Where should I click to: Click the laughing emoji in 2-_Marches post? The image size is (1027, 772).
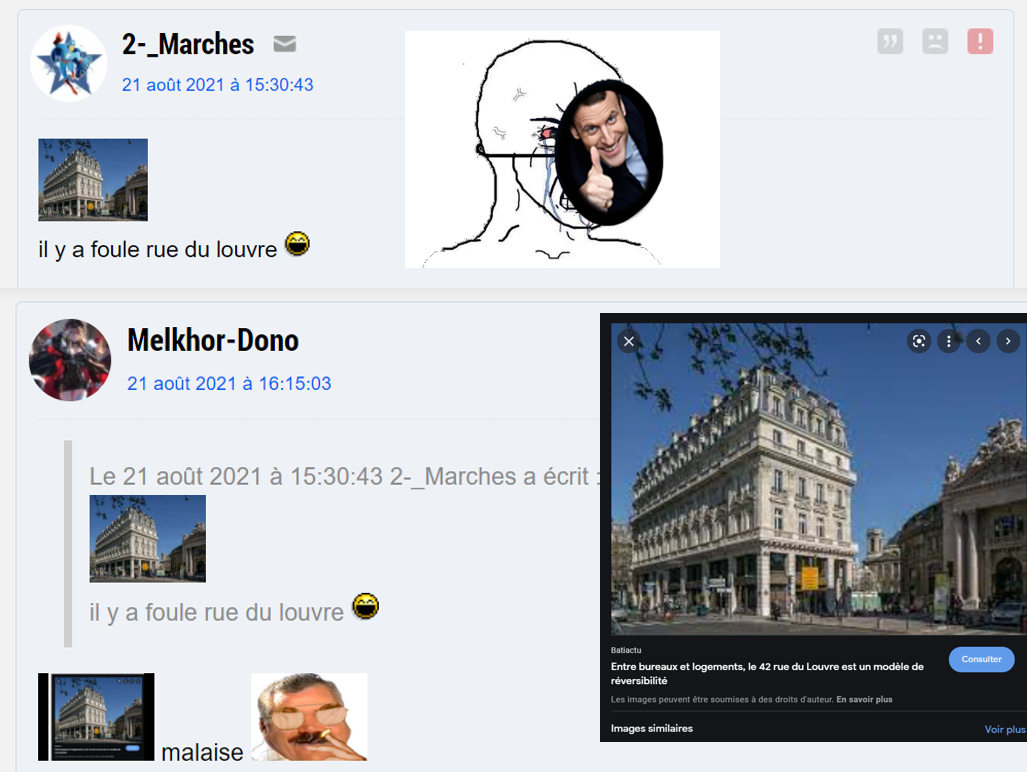(297, 244)
